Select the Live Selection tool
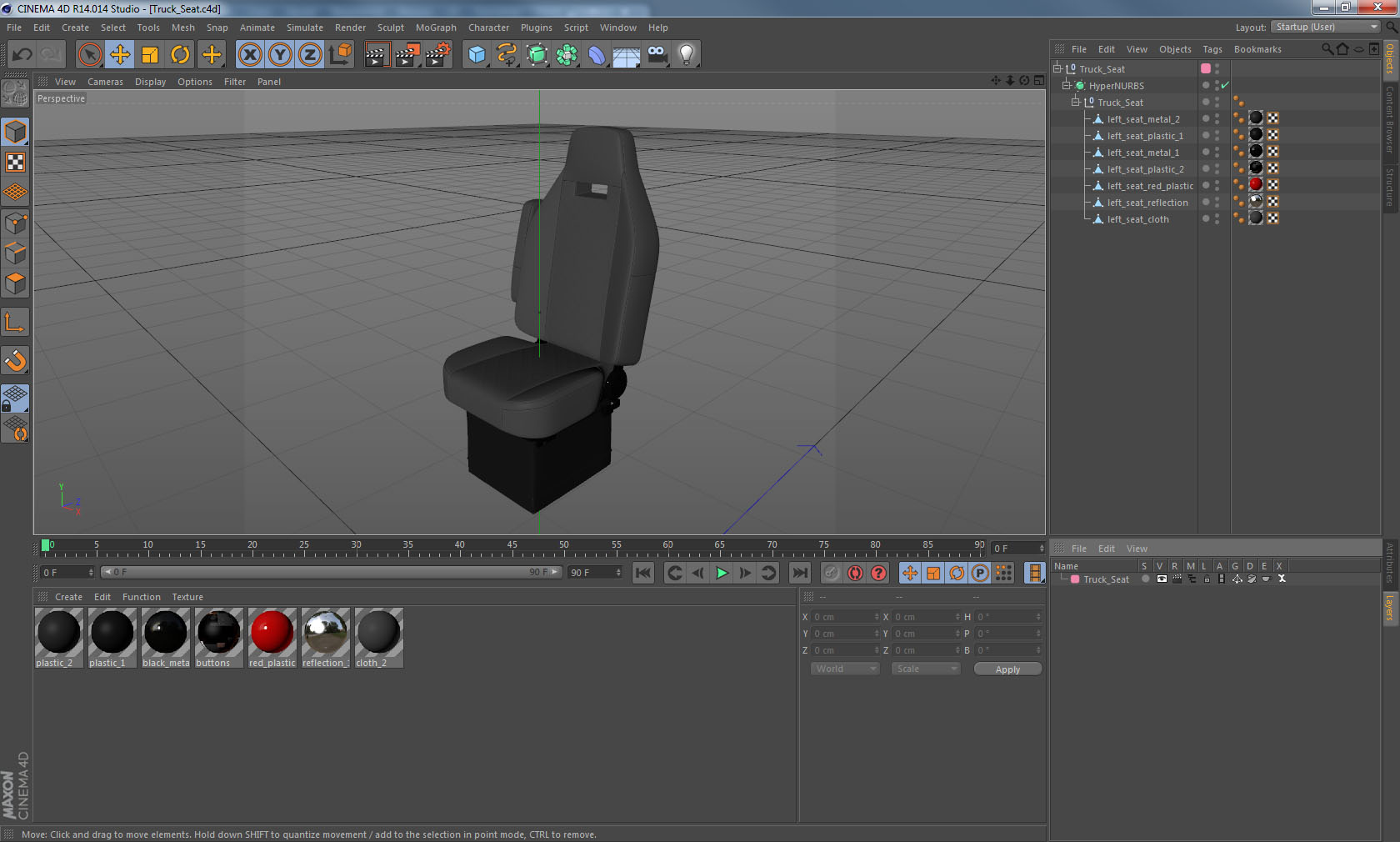The width and height of the screenshot is (1400, 842). point(89,55)
